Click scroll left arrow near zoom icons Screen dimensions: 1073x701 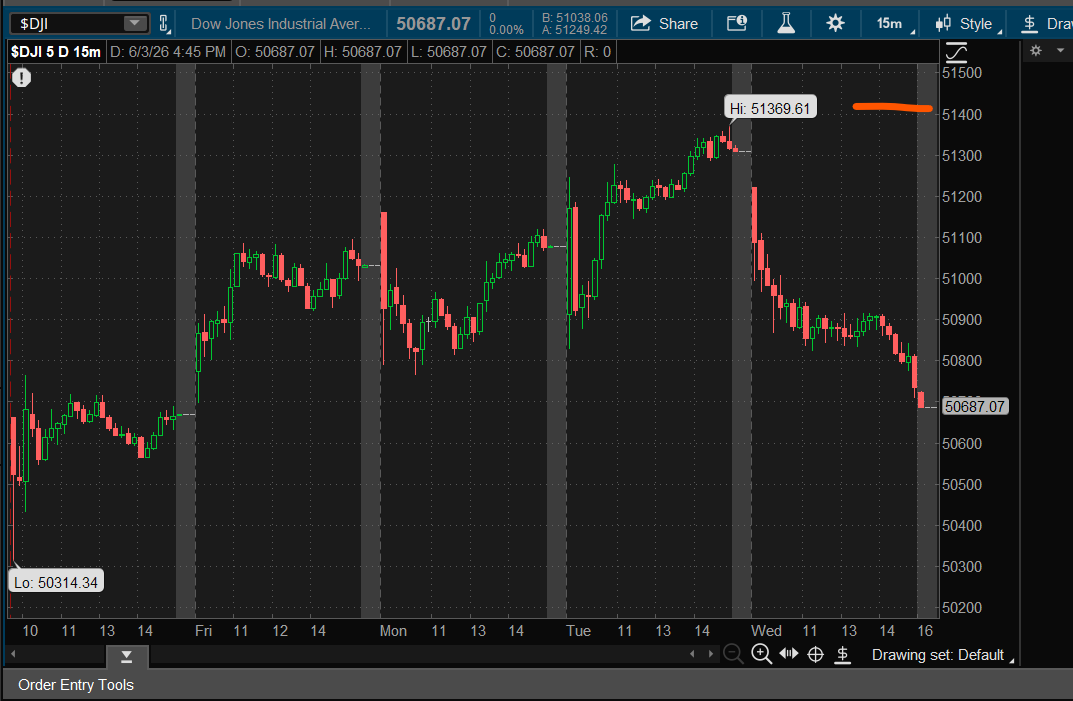click(x=692, y=654)
